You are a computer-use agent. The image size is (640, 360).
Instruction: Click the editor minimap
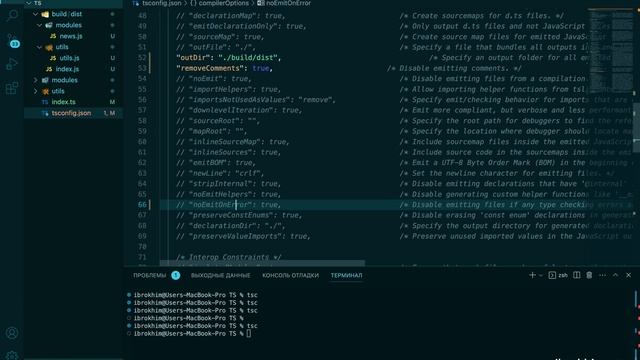611,51
